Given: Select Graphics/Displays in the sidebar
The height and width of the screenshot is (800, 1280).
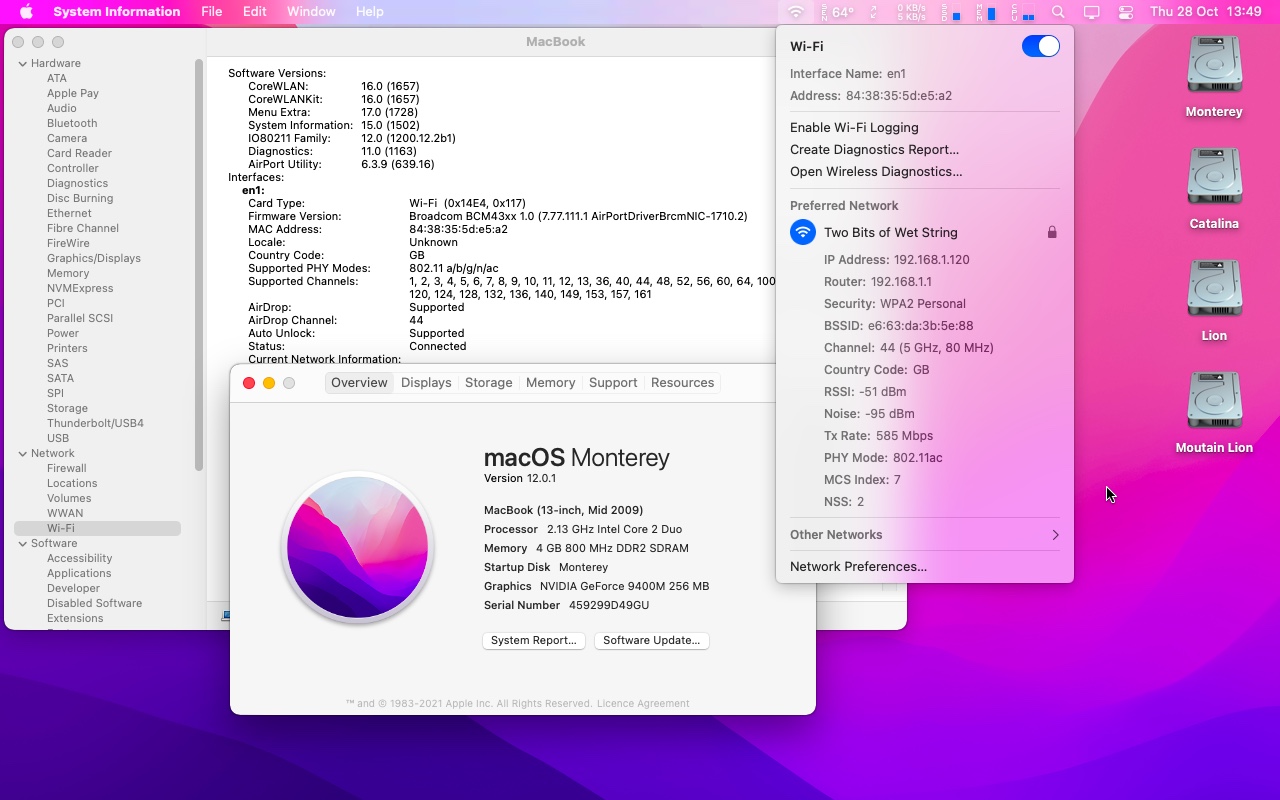Looking at the screenshot, I should pos(94,258).
